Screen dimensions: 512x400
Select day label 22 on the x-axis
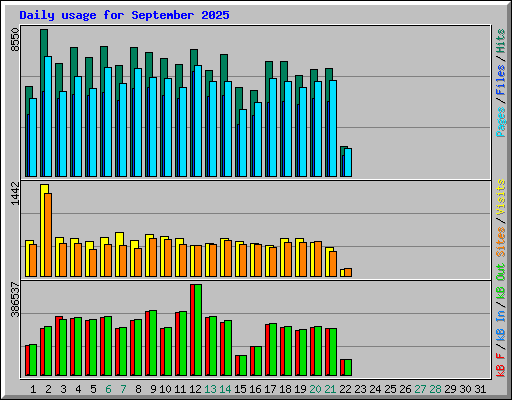click(345, 389)
